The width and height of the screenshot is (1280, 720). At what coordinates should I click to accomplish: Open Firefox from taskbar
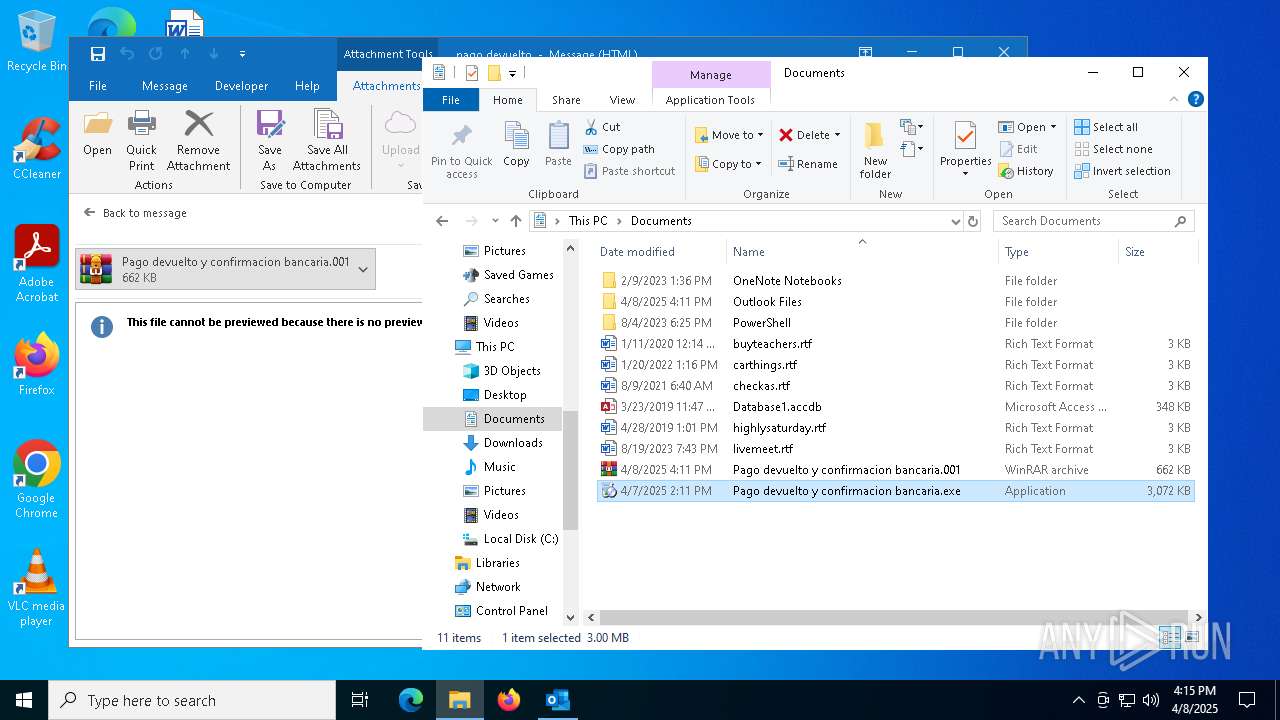[509, 700]
